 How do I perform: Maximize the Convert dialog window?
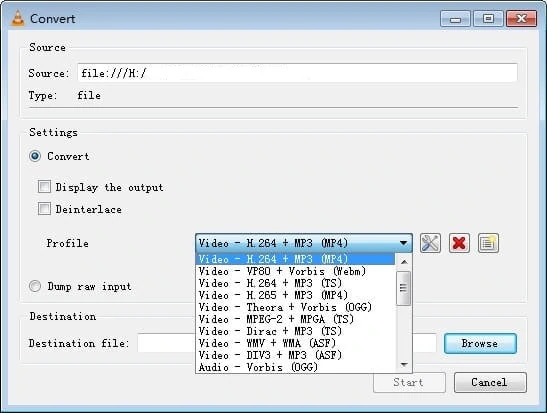click(488, 18)
